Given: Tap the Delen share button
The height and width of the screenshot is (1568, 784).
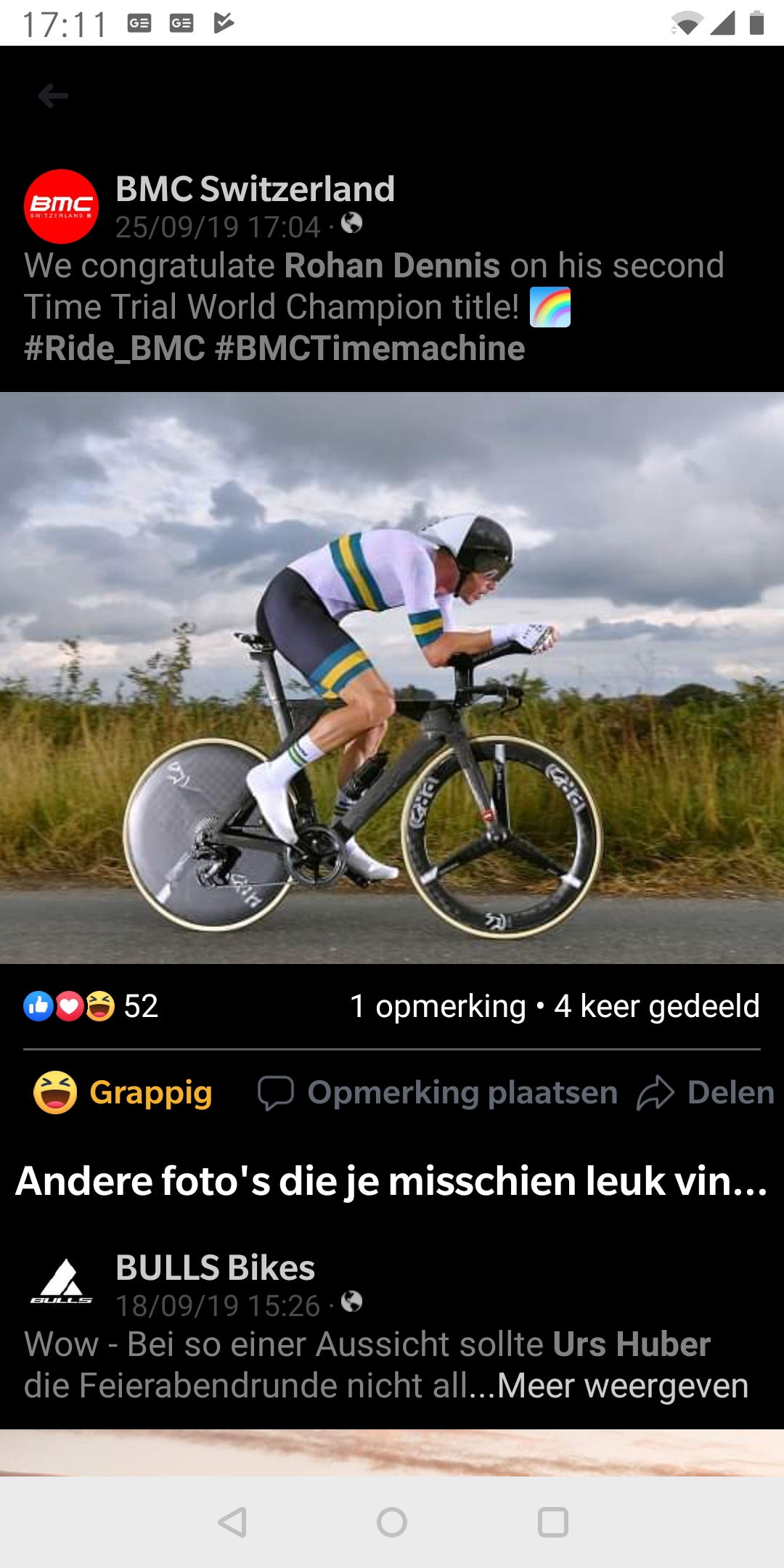Looking at the screenshot, I should (x=706, y=1093).
